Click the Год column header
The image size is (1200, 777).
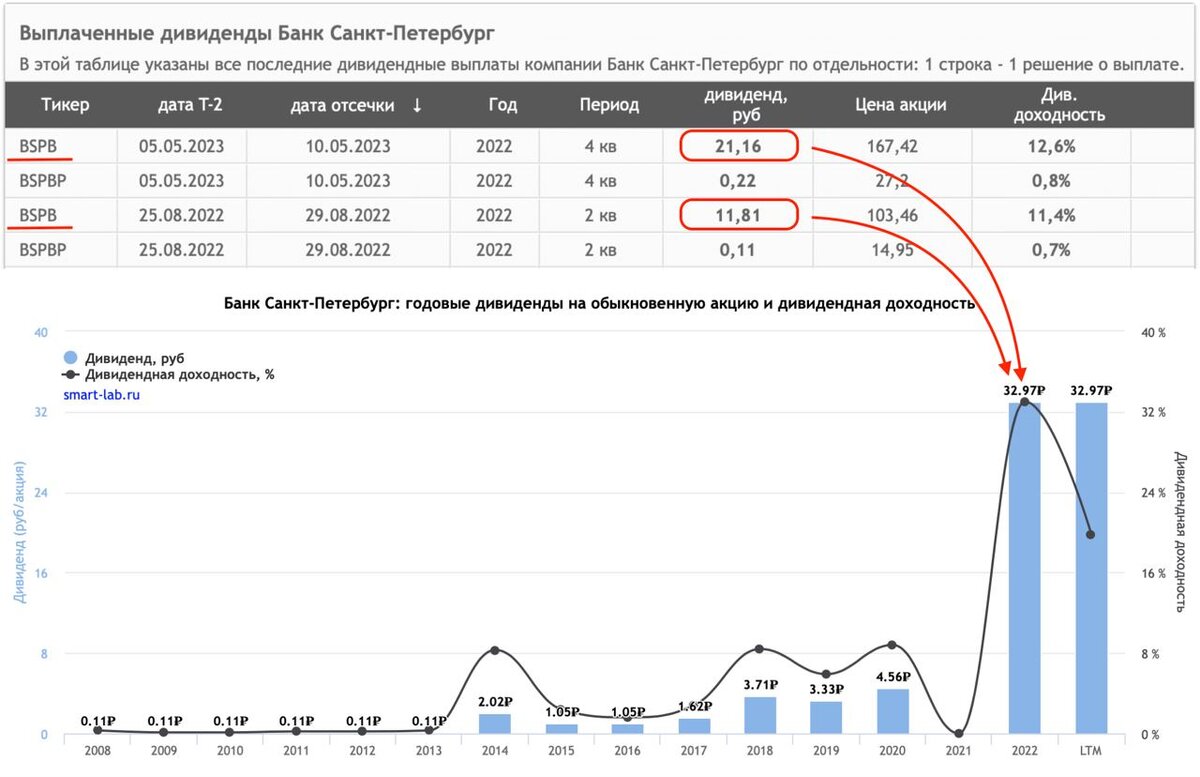point(503,105)
